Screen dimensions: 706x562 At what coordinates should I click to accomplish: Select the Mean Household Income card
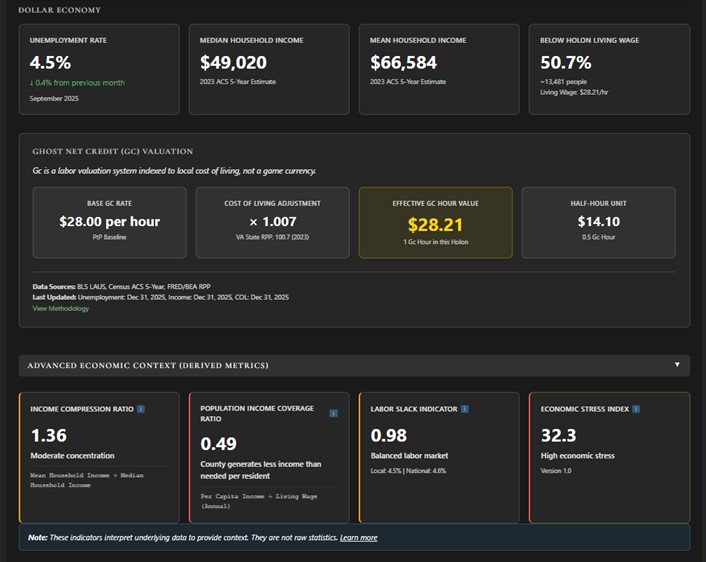coord(438,69)
